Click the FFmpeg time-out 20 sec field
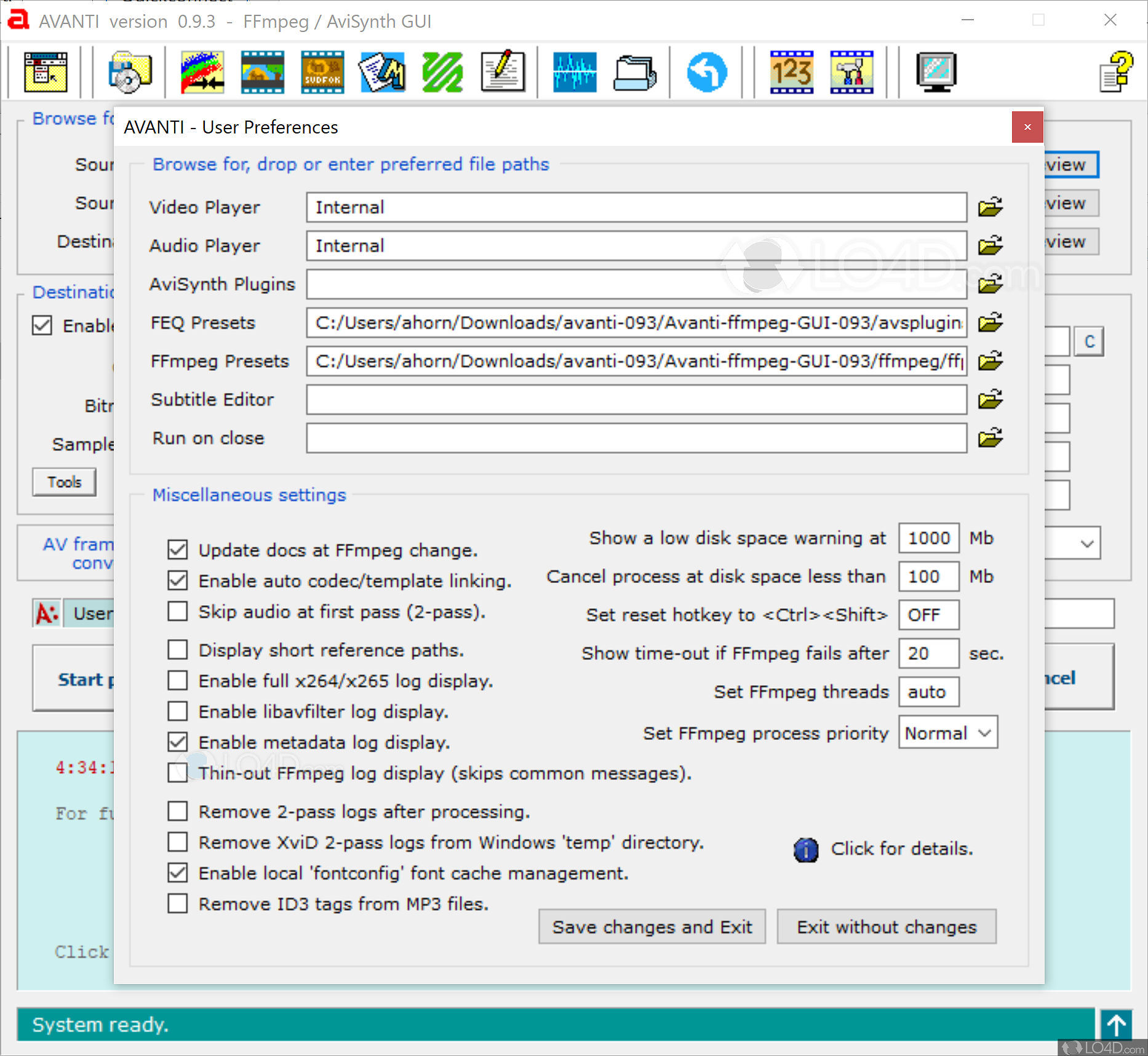This screenshot has height=1056, width=1148. [x=929, y=653]
